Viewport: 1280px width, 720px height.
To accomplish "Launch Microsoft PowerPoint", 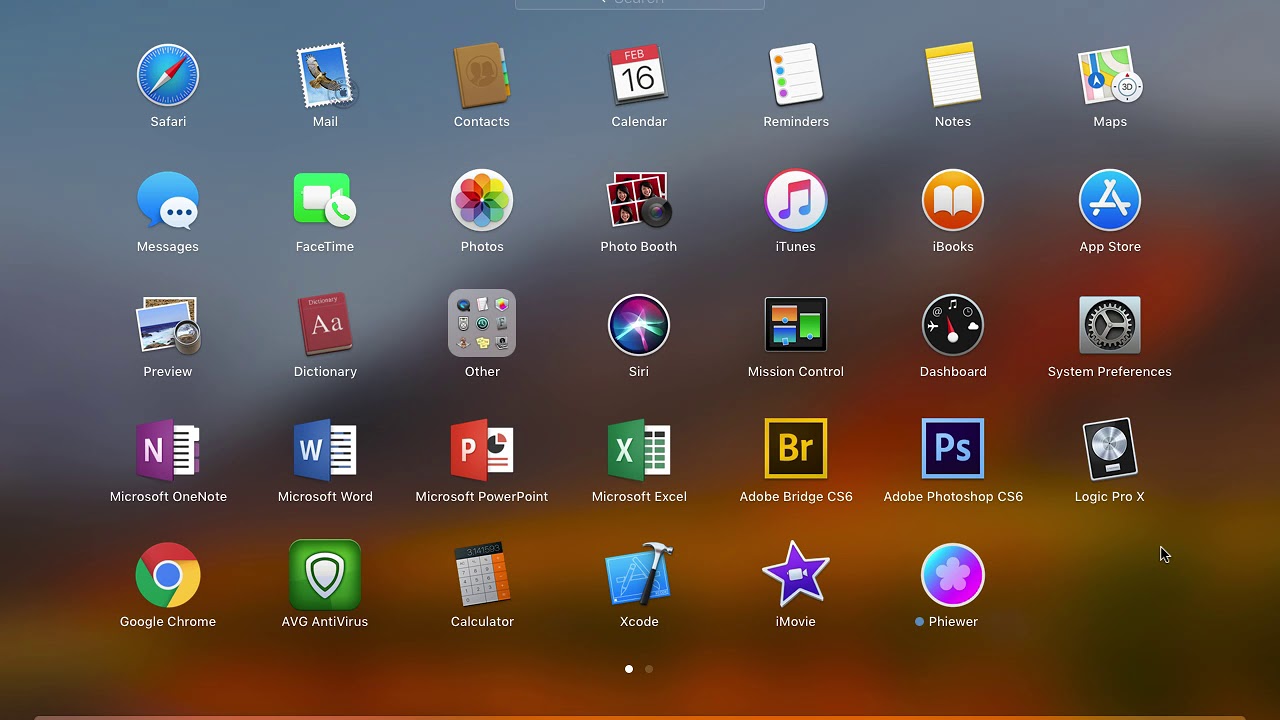I will click(x=482, y=450).
